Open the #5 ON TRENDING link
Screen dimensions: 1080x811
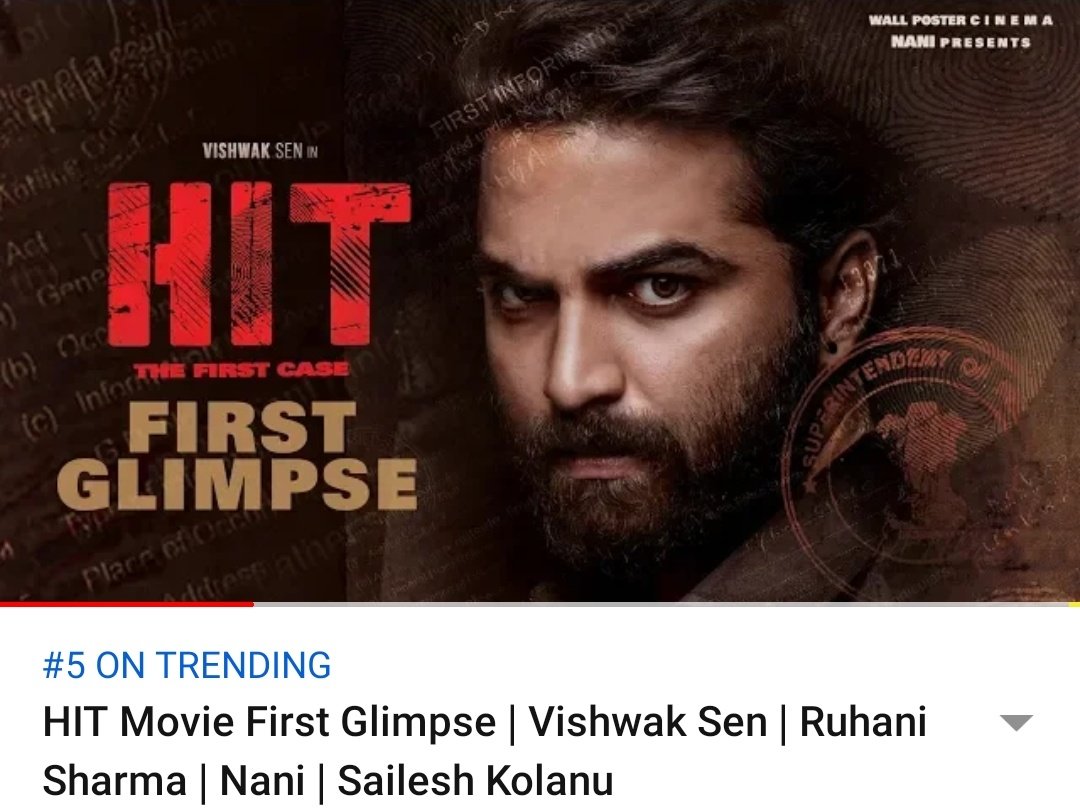187,666
